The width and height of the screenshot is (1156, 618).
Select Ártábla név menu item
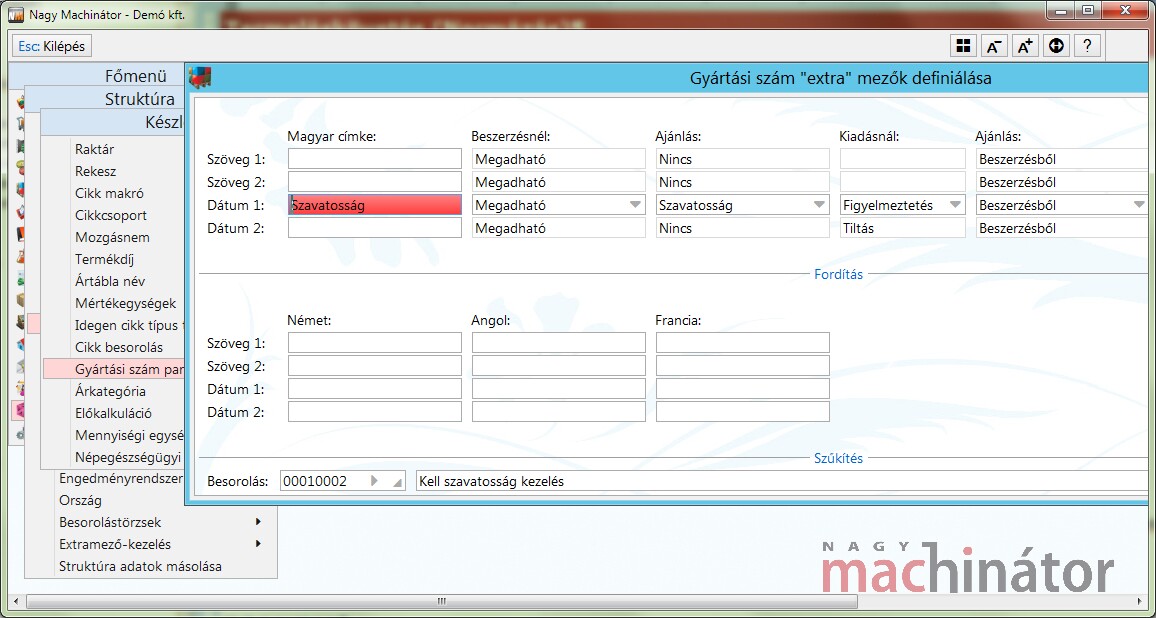pos(110,281)
